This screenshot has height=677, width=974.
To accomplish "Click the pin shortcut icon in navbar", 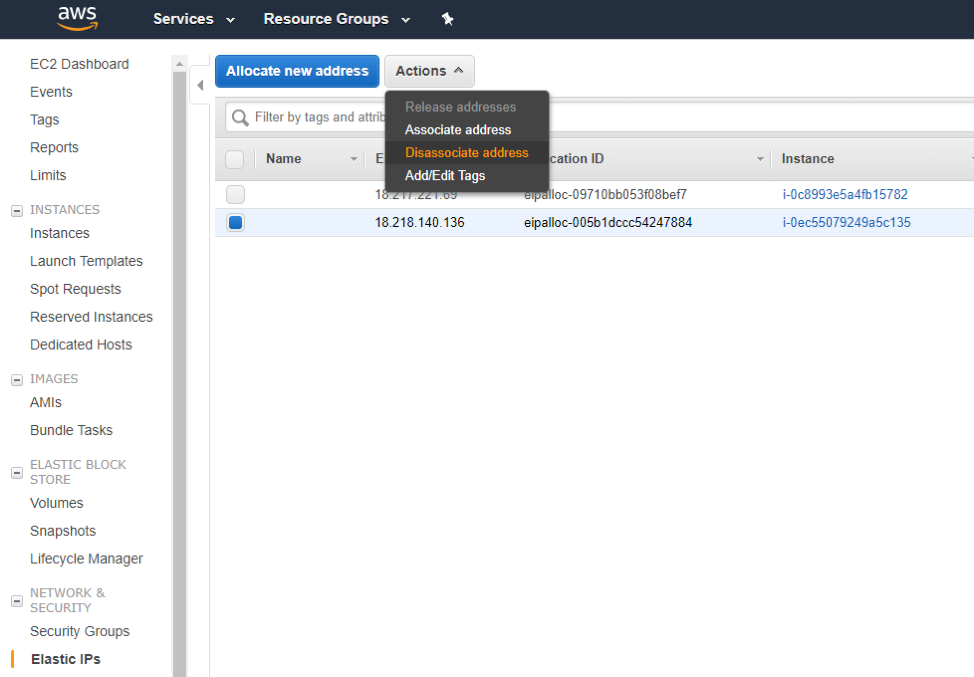I will (x=447, y=19).
